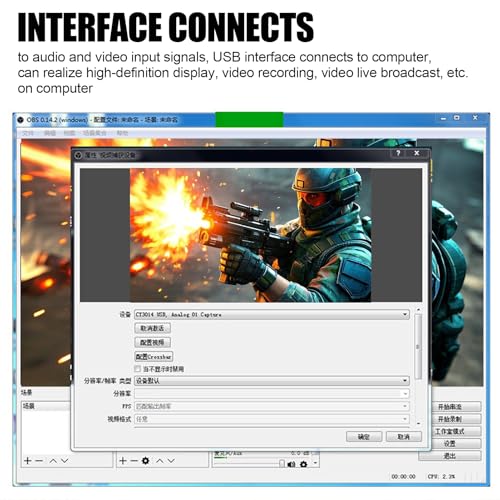Open the 分辨率/帧率 类型 dropdown
Viewport: 500px width, 500px height.
pyautogui.click(x=272, y=380)
